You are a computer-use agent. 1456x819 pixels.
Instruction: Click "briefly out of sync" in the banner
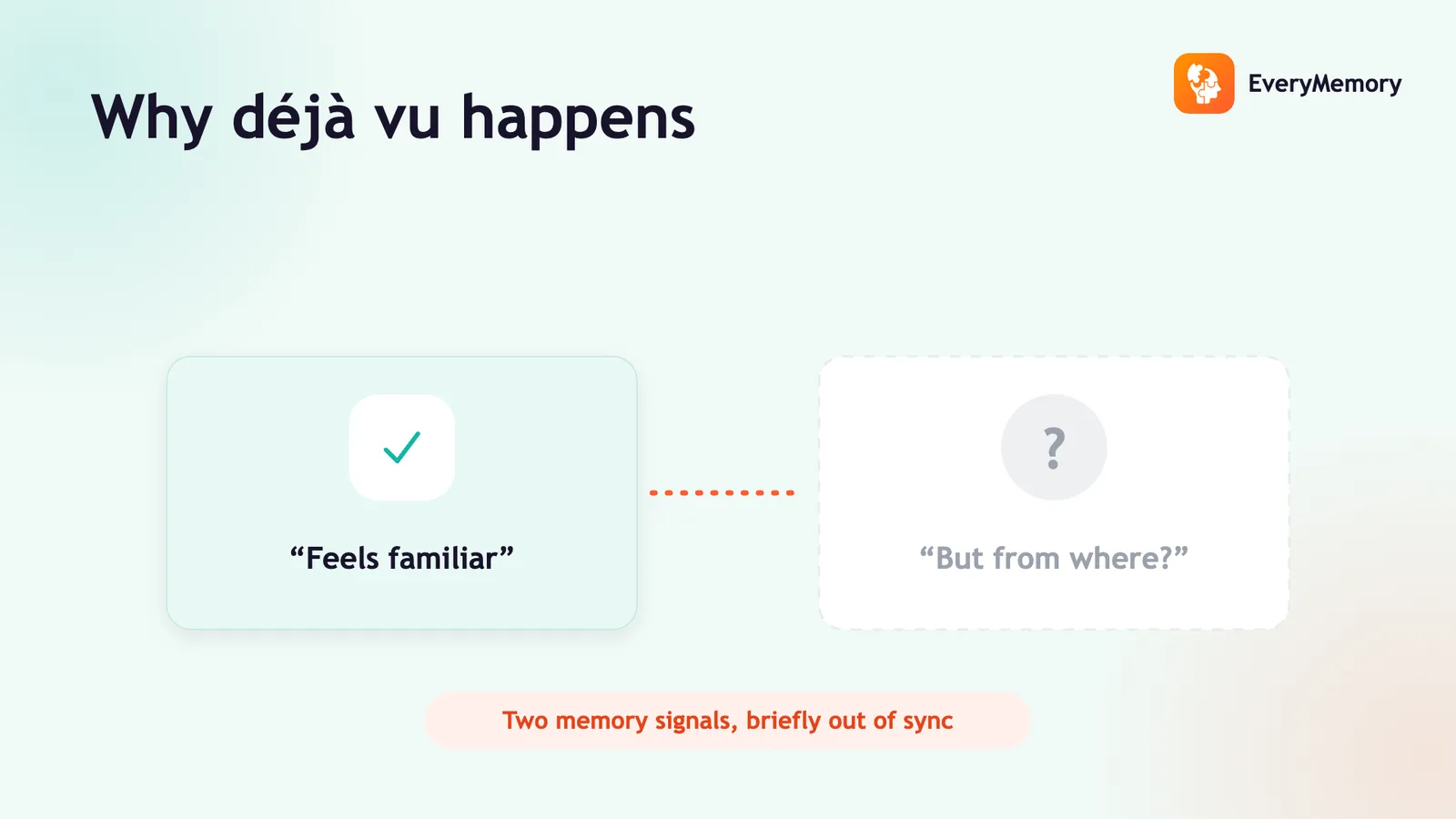[850, 721]
